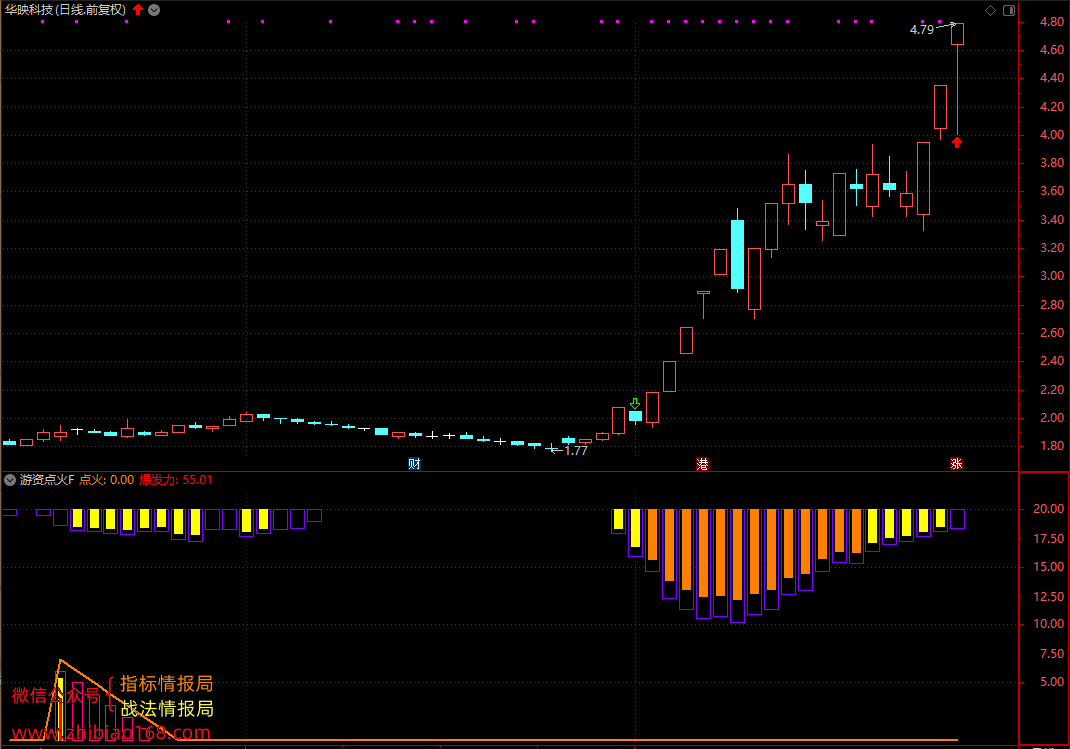Click the 5.00 indicator axis label
Image resolution: width=1070 pixels, height=749 pixels.
[1052, 681]
